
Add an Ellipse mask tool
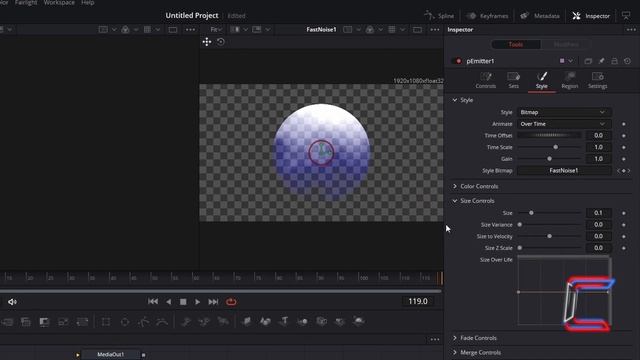coord(125,322)
